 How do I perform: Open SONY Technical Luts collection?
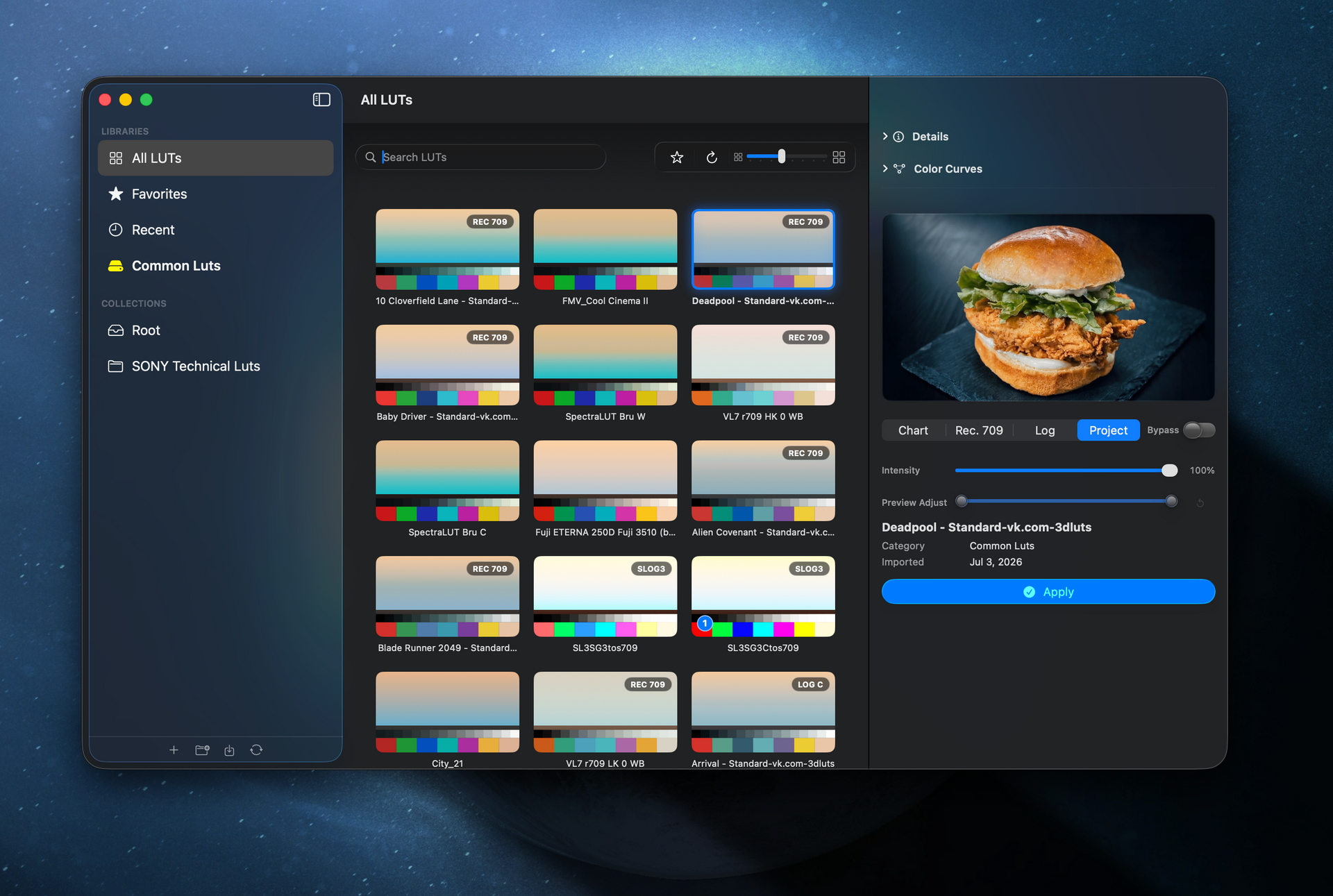coord(215,366)
